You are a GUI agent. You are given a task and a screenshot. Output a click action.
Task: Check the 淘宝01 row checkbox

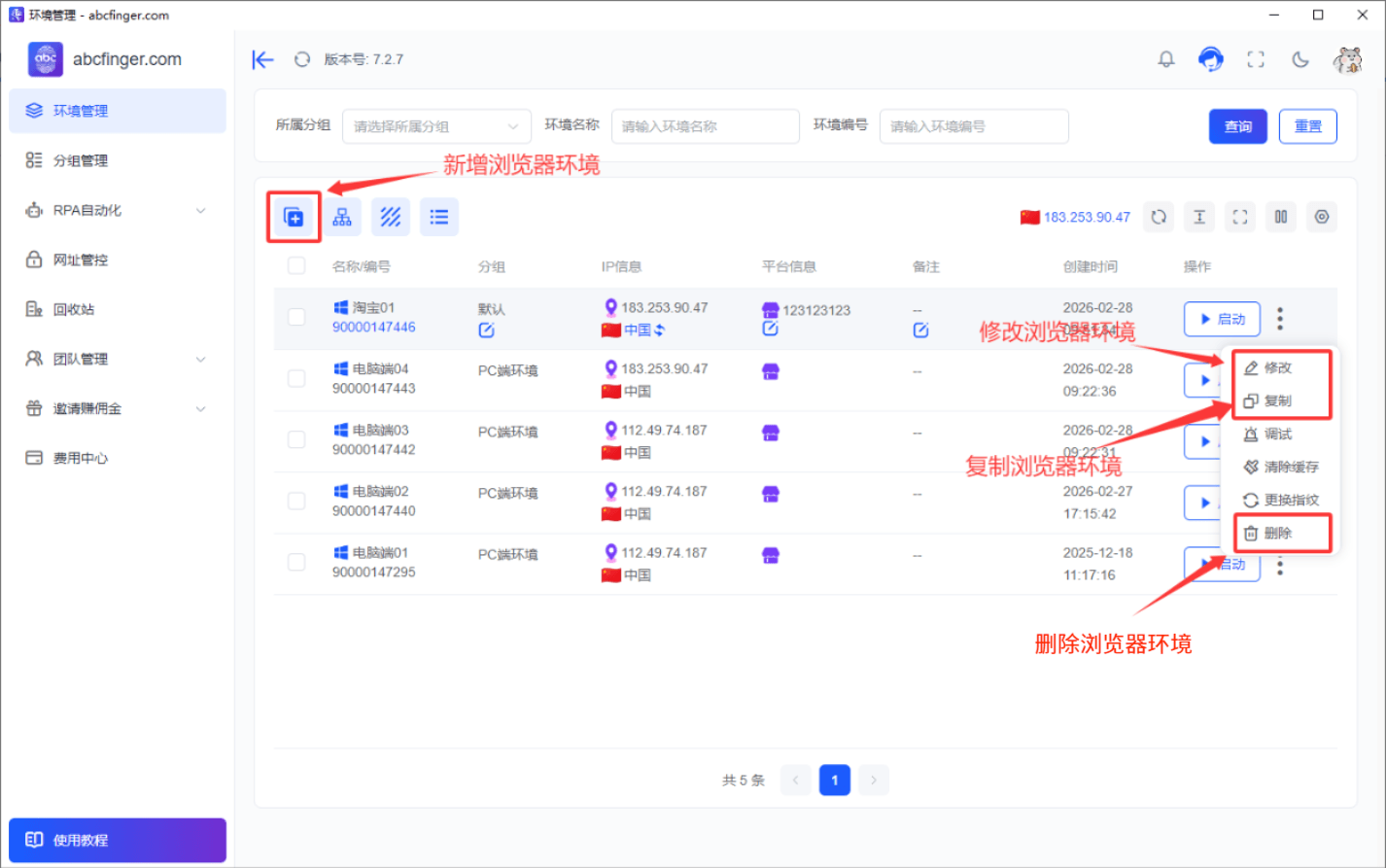coord(296,317)
